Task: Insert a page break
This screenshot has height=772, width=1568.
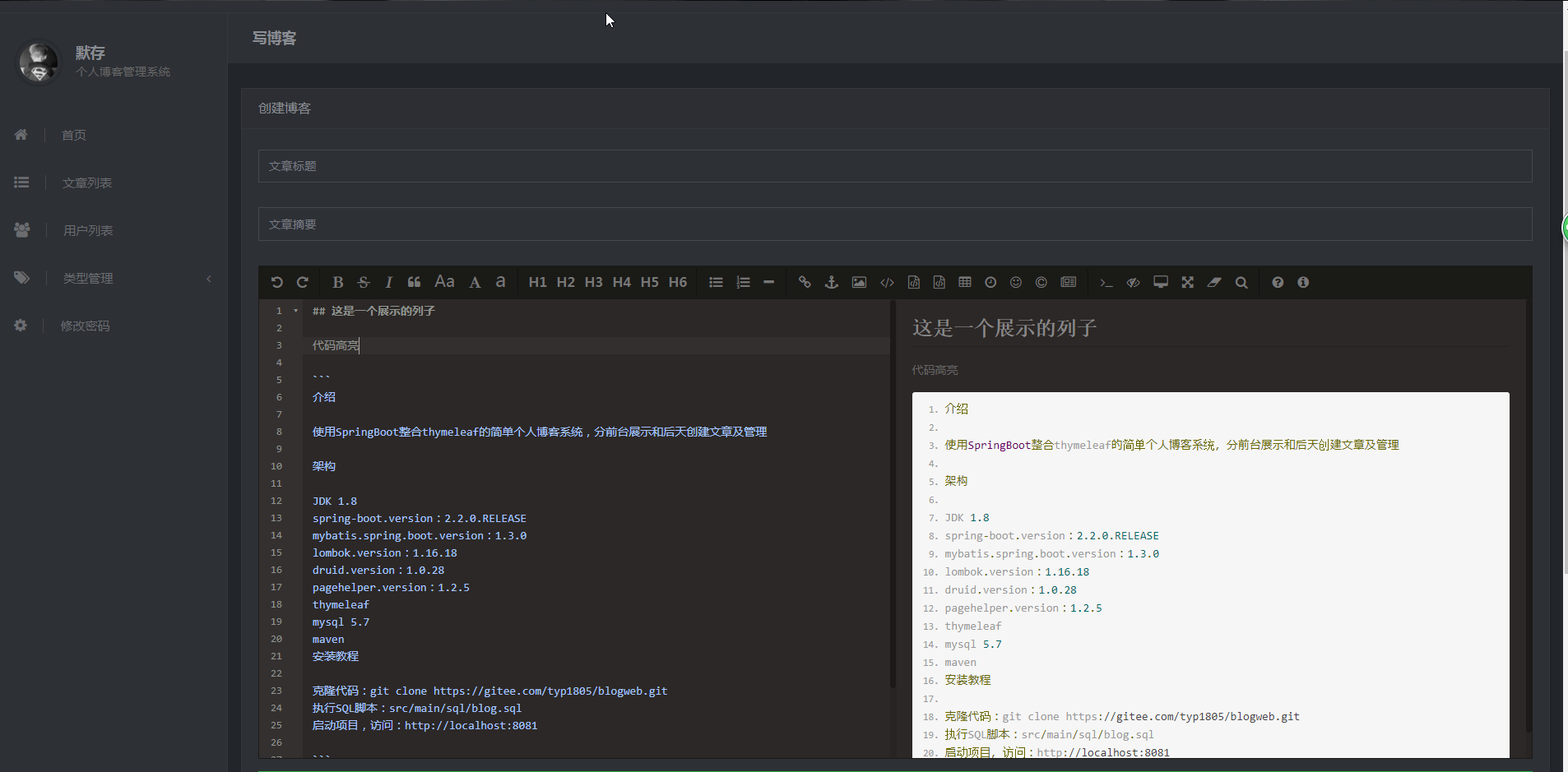Action: click(1069, 282)
